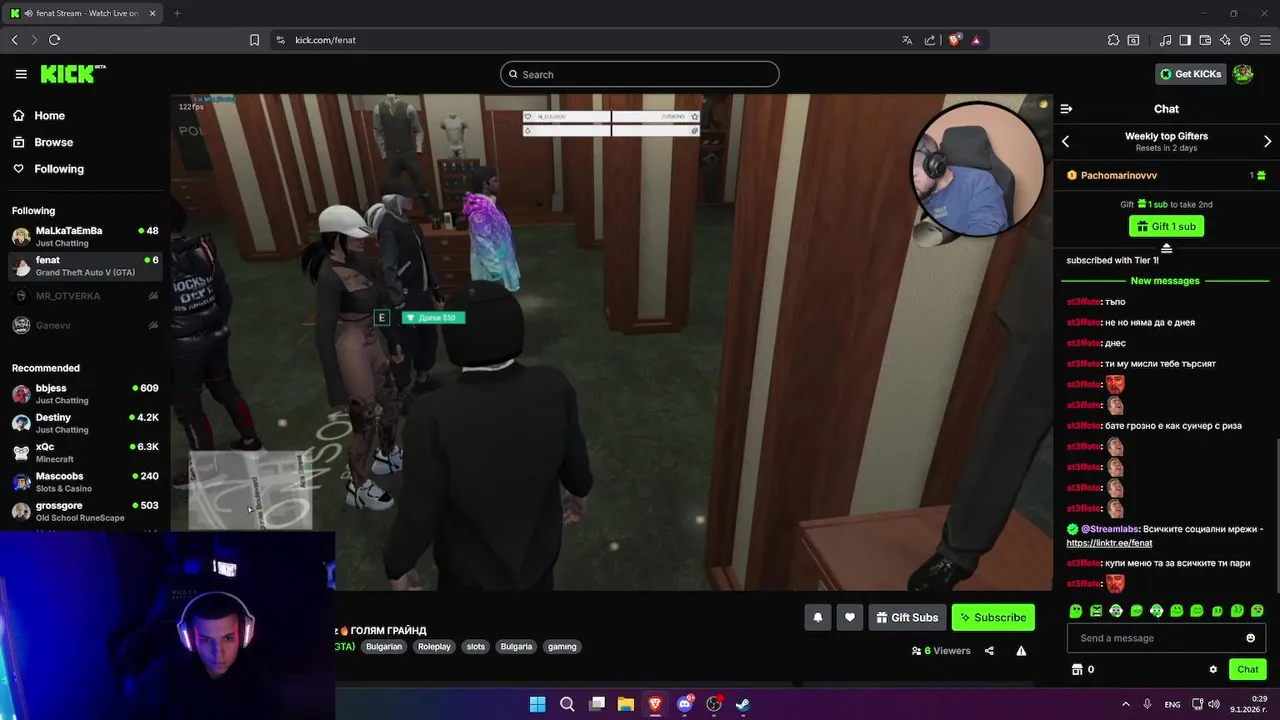Toggle the follow heart button
This screenshot has width=1280, height=720.
coord(849,618)
